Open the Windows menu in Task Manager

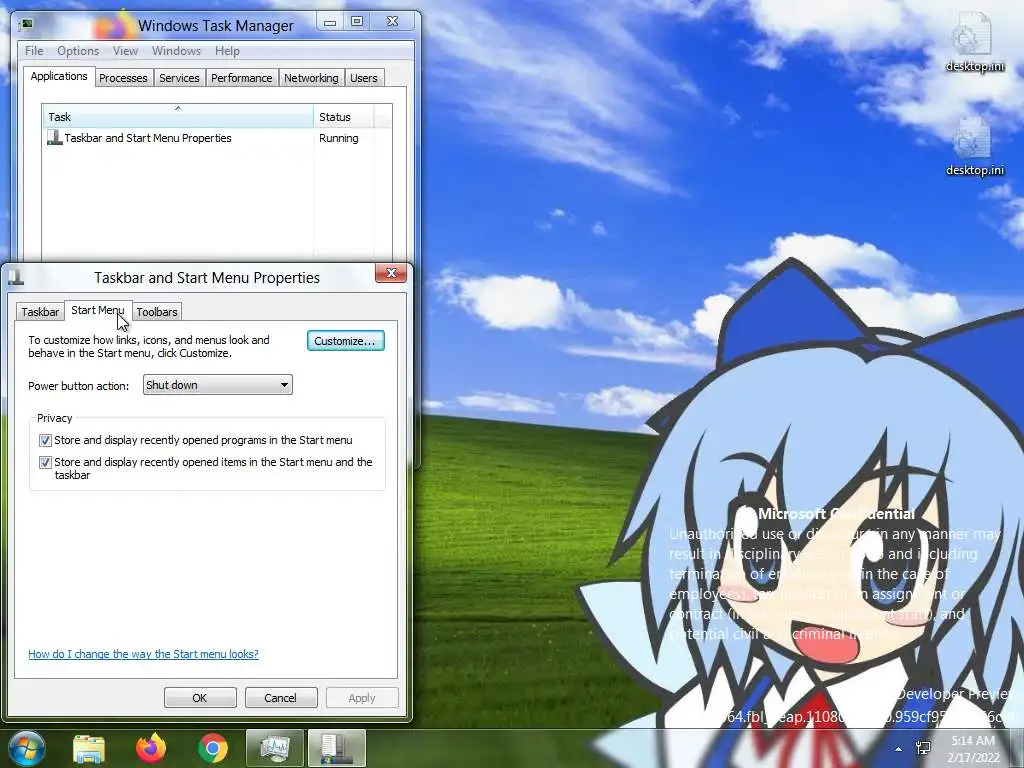(176, 51)
